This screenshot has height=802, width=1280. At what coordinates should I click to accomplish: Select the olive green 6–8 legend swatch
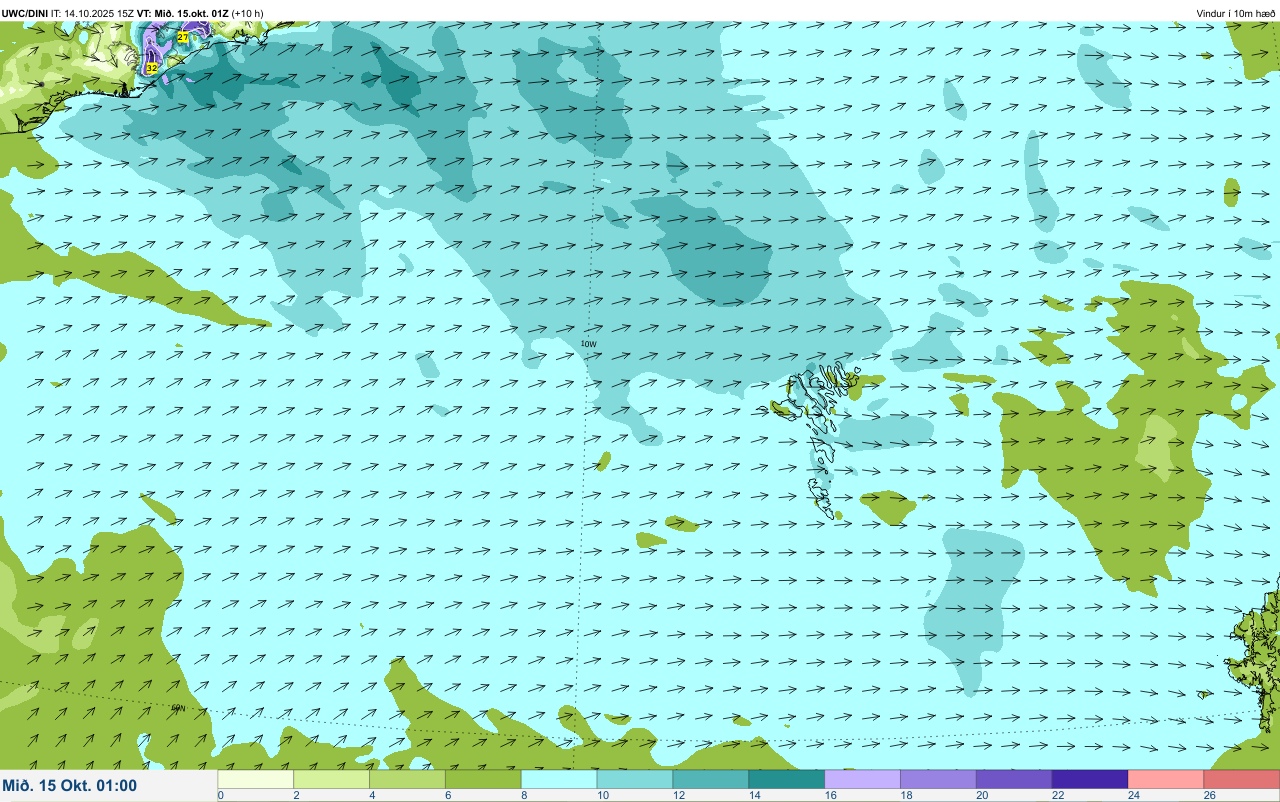pos(484,779)
